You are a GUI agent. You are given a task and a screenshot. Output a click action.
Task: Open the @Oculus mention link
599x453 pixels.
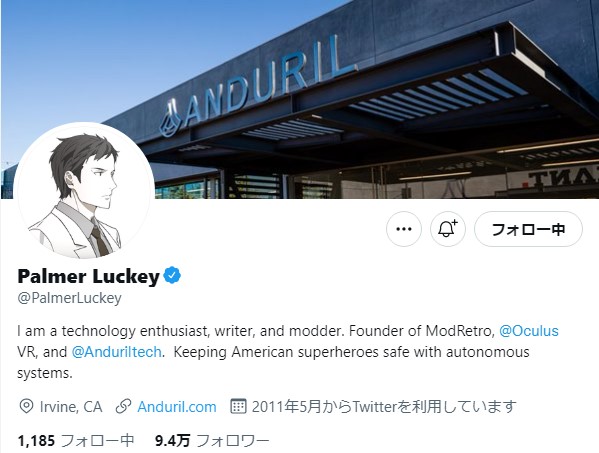[x=529, y=331]
